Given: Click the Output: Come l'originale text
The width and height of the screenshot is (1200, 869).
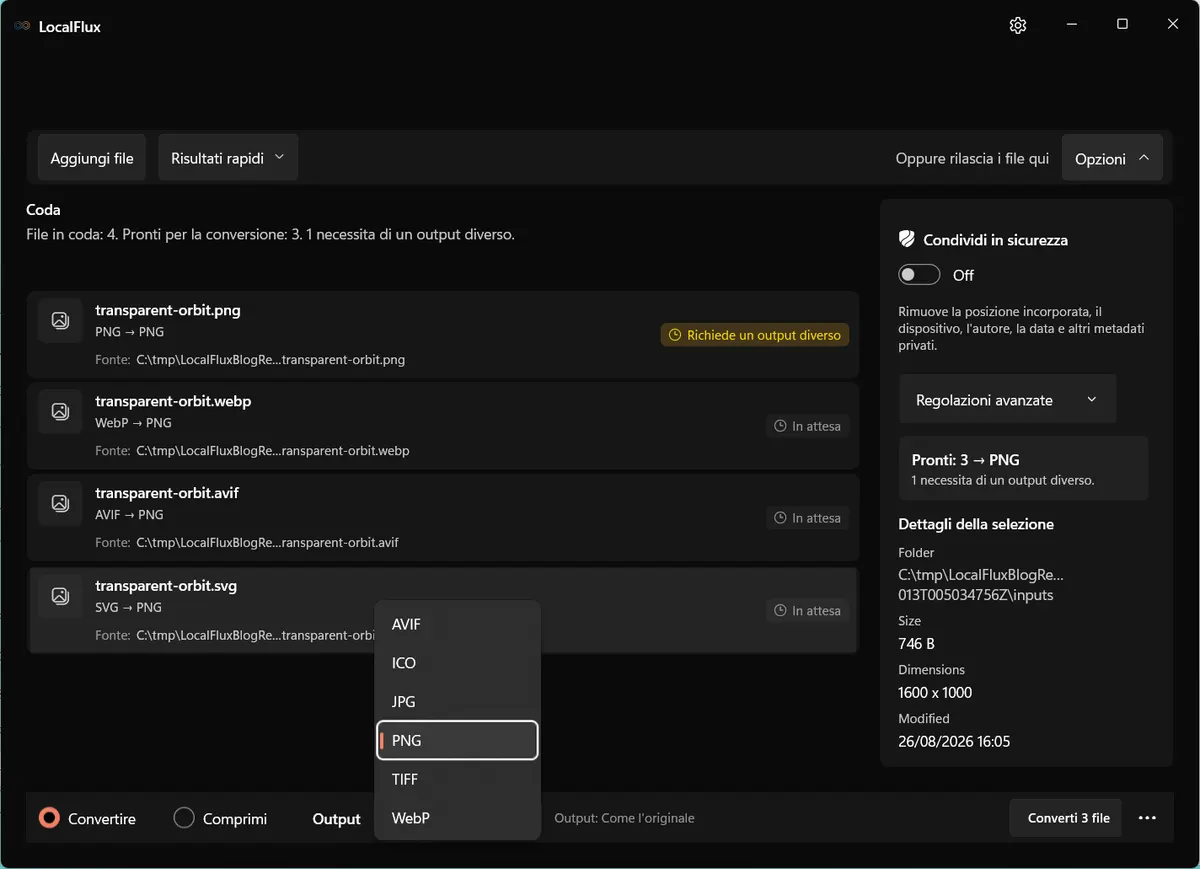Looking at the screenshot, I should [x=624, y=818].
